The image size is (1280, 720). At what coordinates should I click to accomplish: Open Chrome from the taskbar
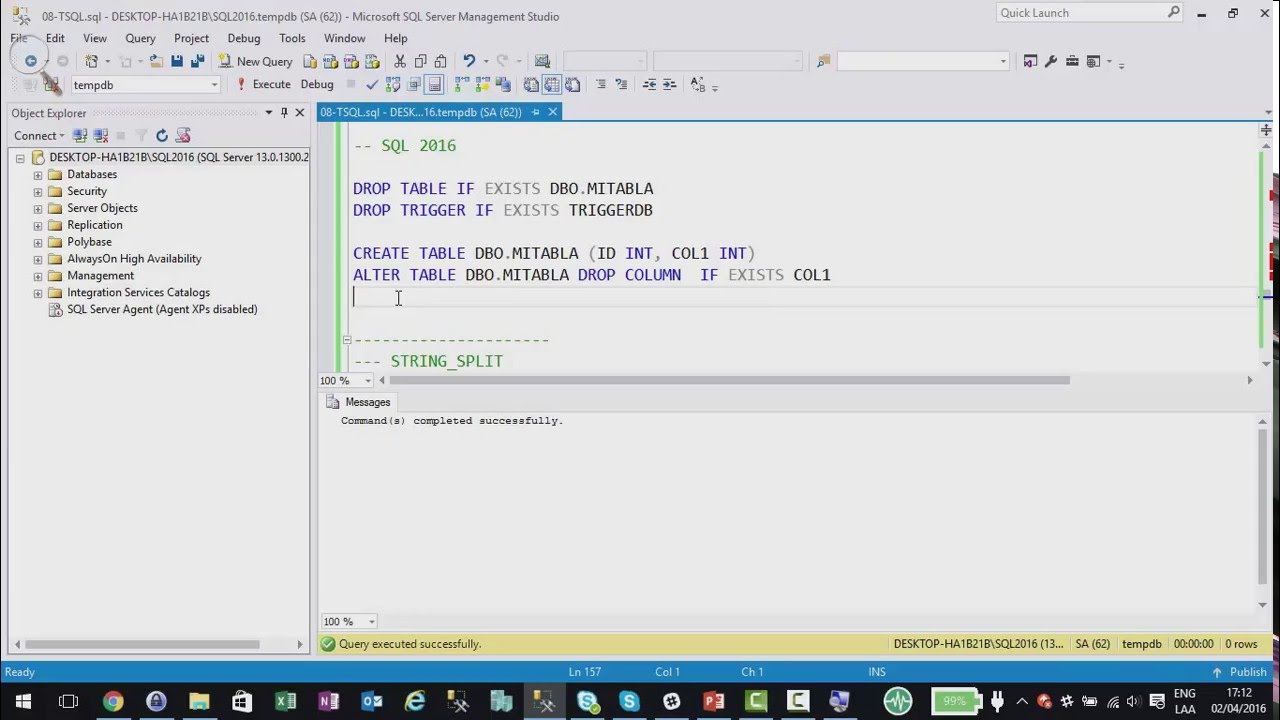click(x=112, y=701)
